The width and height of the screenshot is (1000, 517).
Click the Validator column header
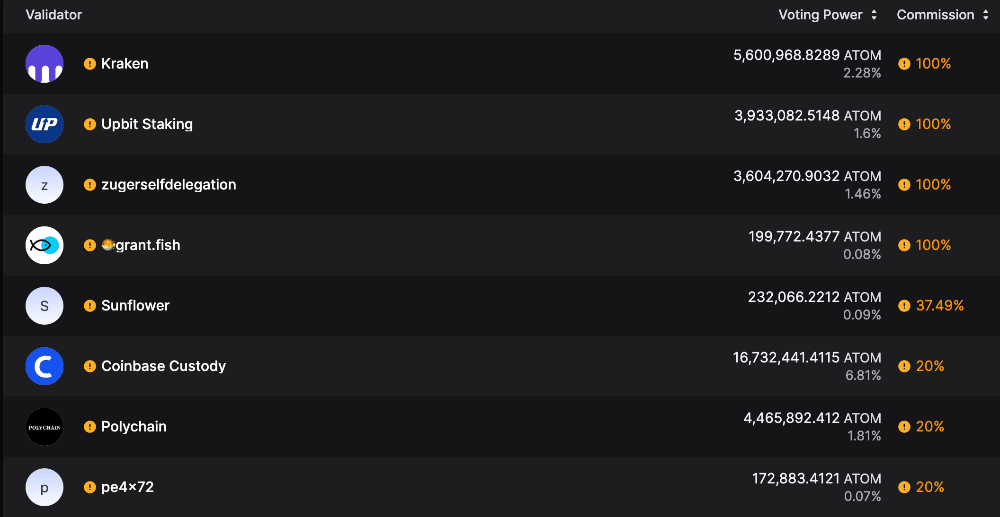click(x=54, y=15)
